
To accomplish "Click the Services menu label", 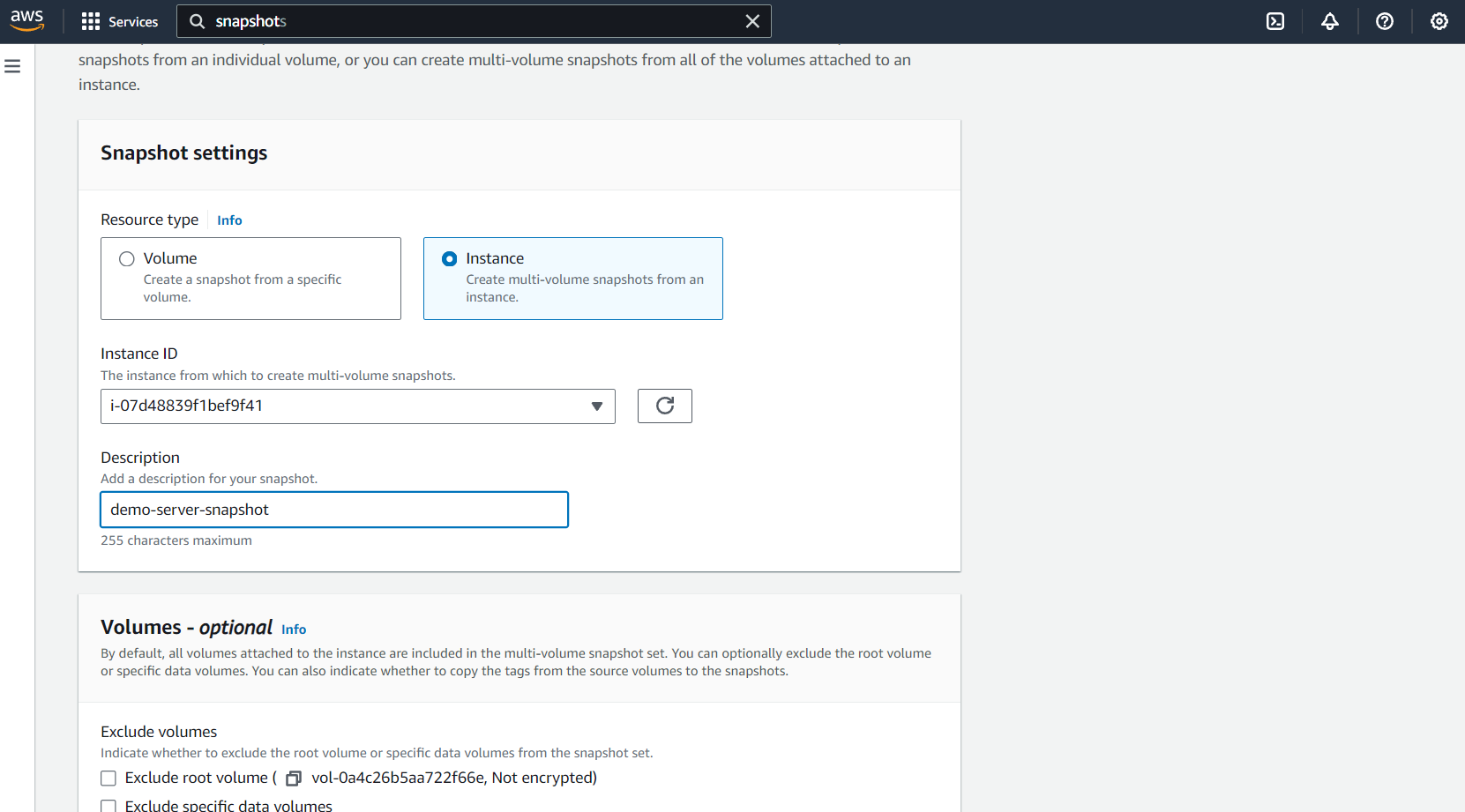I will pos(133,22).
